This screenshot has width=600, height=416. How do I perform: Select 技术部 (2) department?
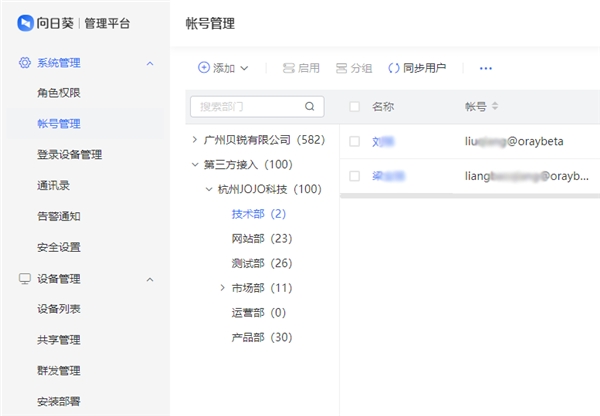click(259, 214)
